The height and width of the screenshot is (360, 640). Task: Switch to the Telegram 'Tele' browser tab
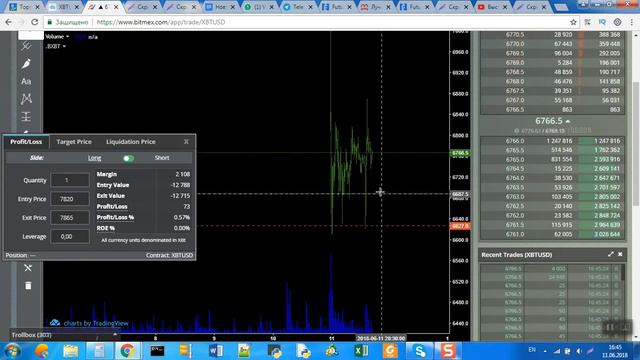click(x=298, y=7)
